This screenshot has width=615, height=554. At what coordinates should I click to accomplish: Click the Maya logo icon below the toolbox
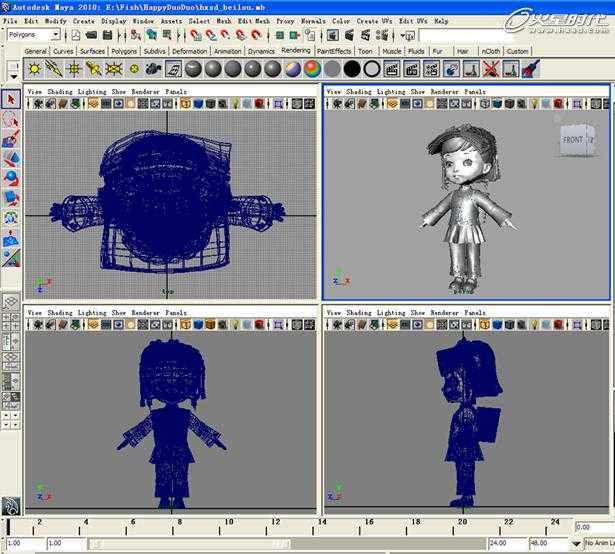[x=11, y=506]
